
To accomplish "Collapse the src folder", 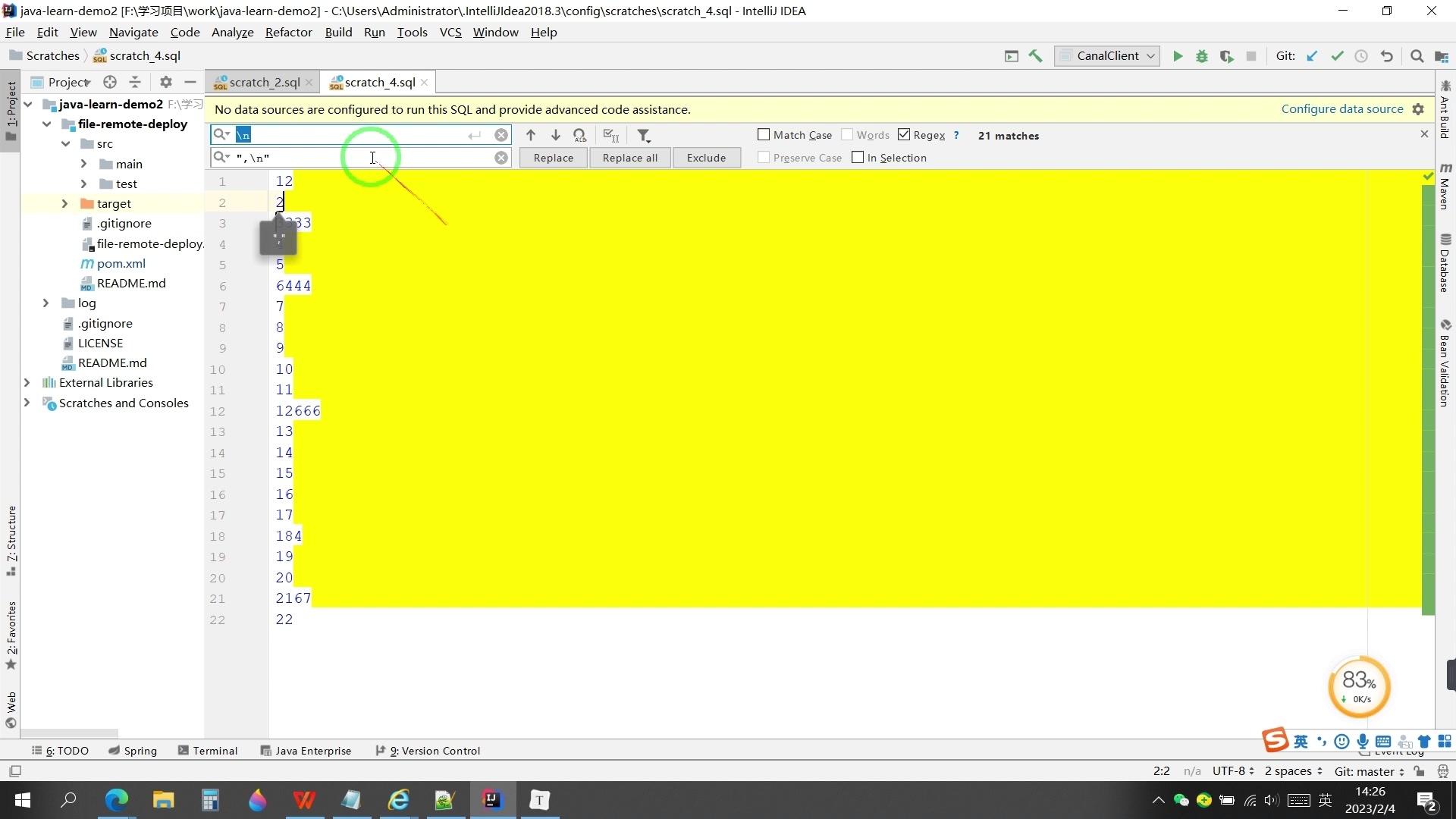I will [66, 143].
